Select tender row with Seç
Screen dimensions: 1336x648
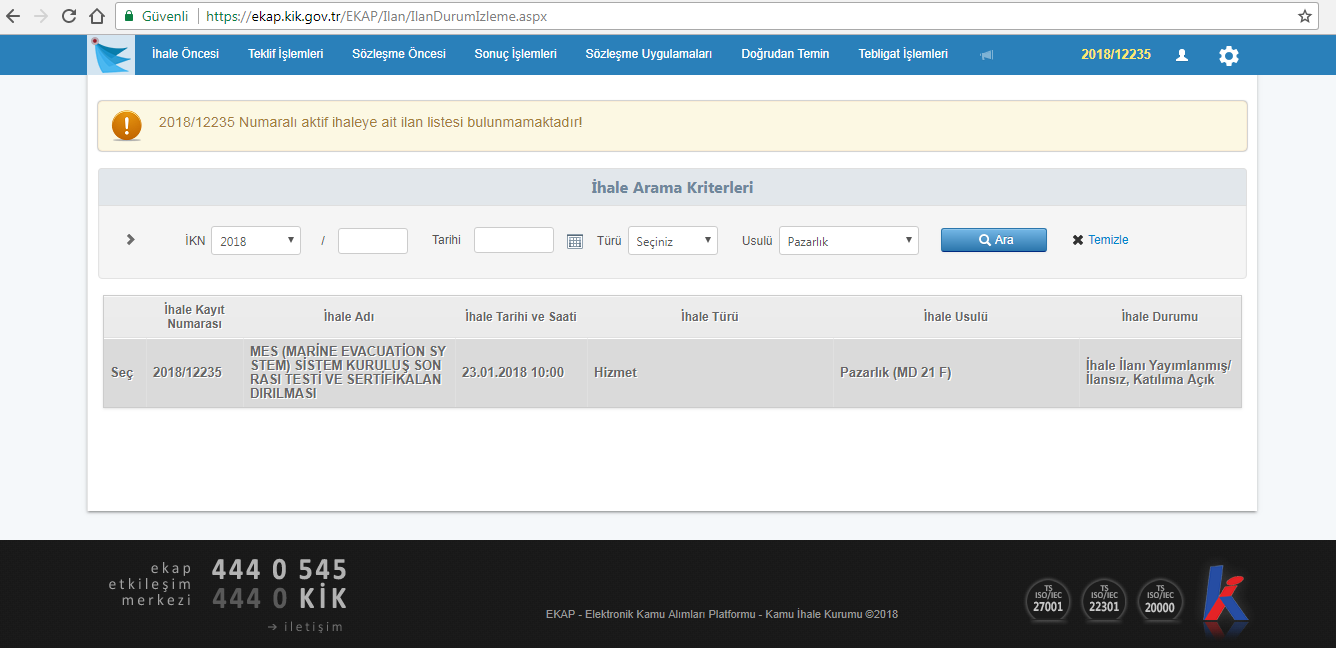coord(121,373)
